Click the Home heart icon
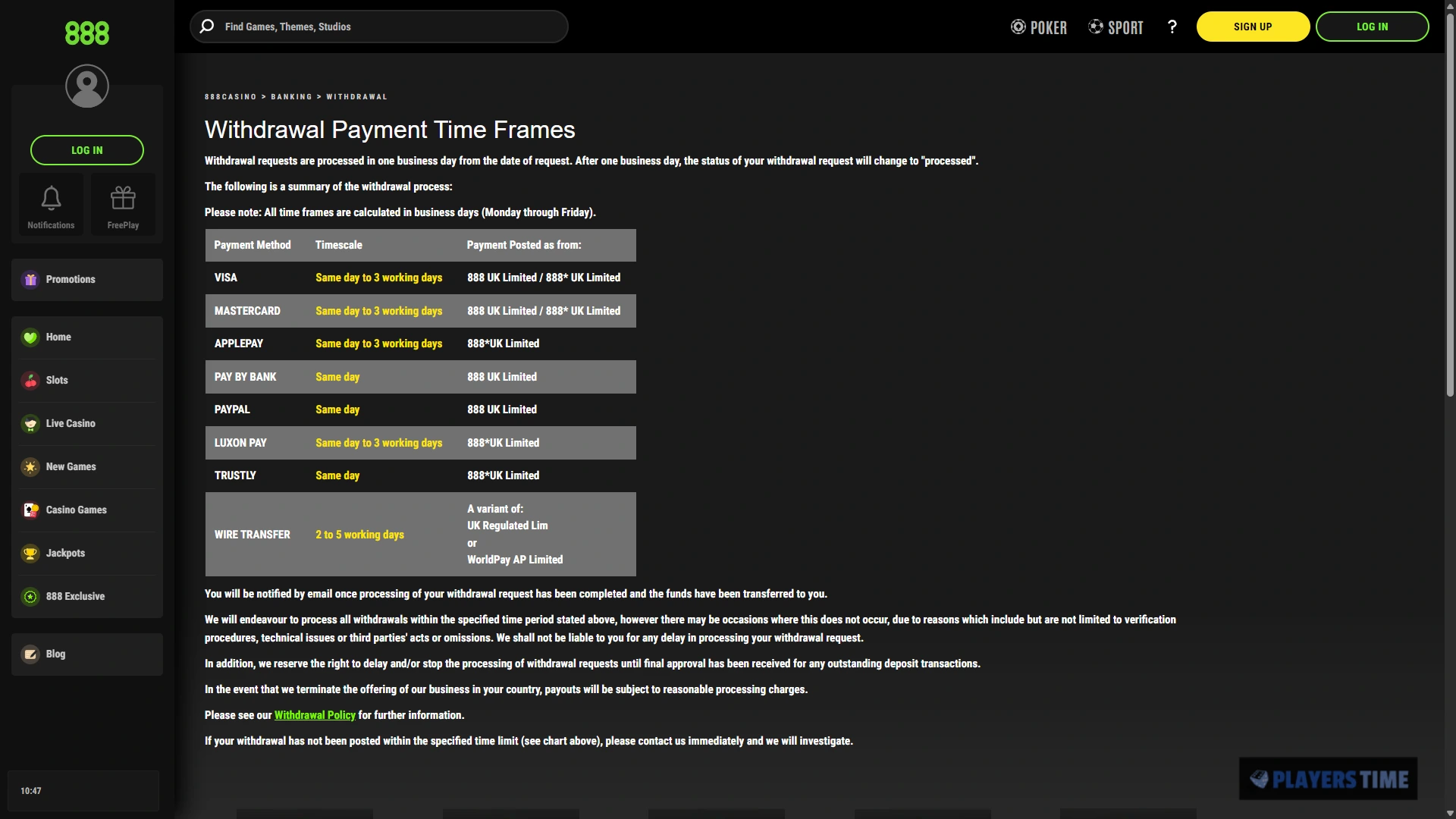Viewport: 1456px width, 819px height. pyautogui.click(x=30, y=337)
